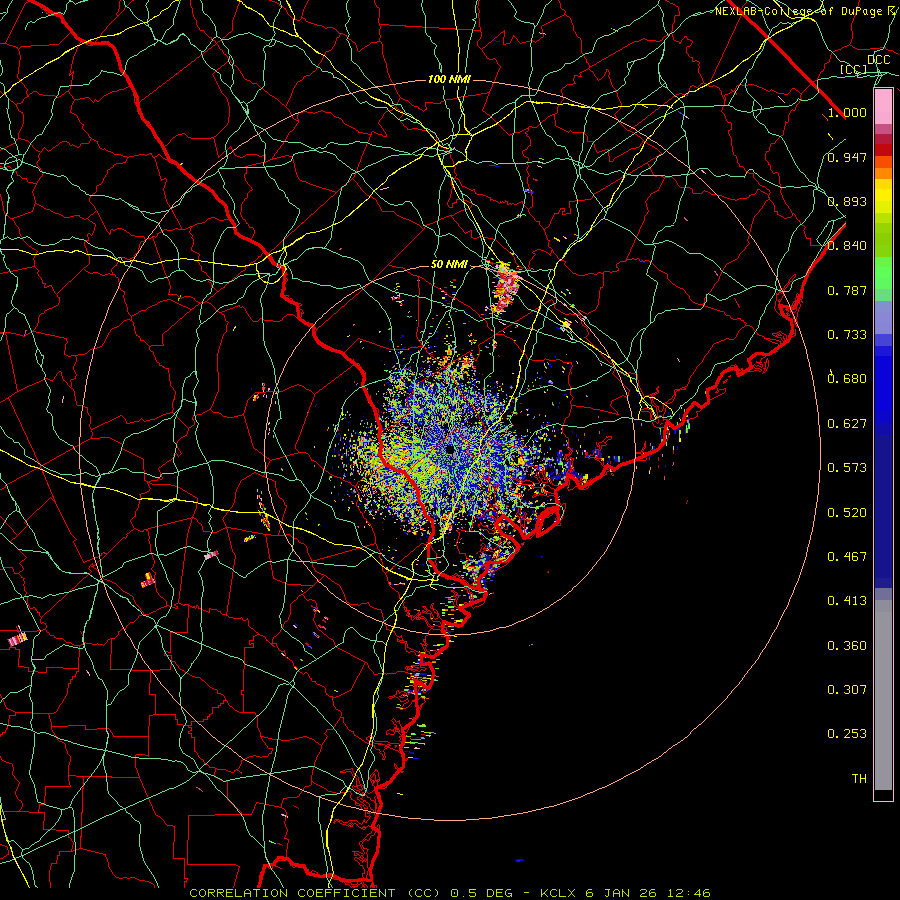Viewport: 900px width, 900px height.
Task: Pick the pink swatch at color bar top
Action: click(x=883, y=107)
